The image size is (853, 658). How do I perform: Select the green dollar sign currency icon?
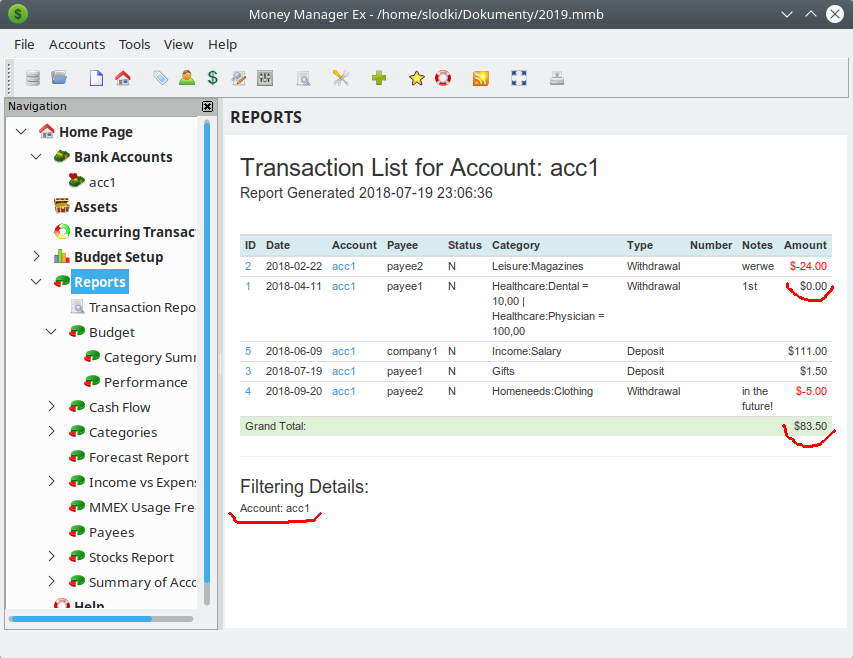coord(213,78)
